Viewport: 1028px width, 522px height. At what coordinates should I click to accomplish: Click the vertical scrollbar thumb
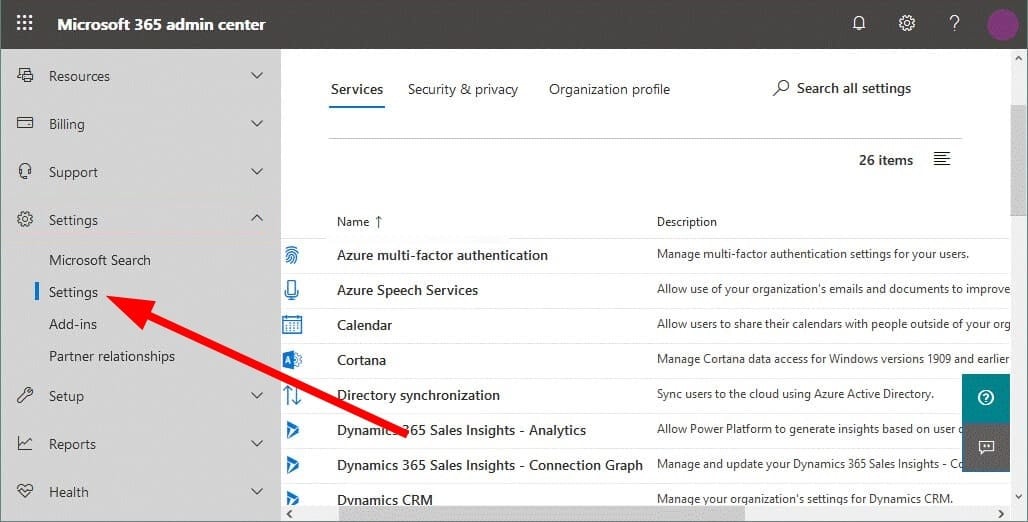coord(1018,159)
